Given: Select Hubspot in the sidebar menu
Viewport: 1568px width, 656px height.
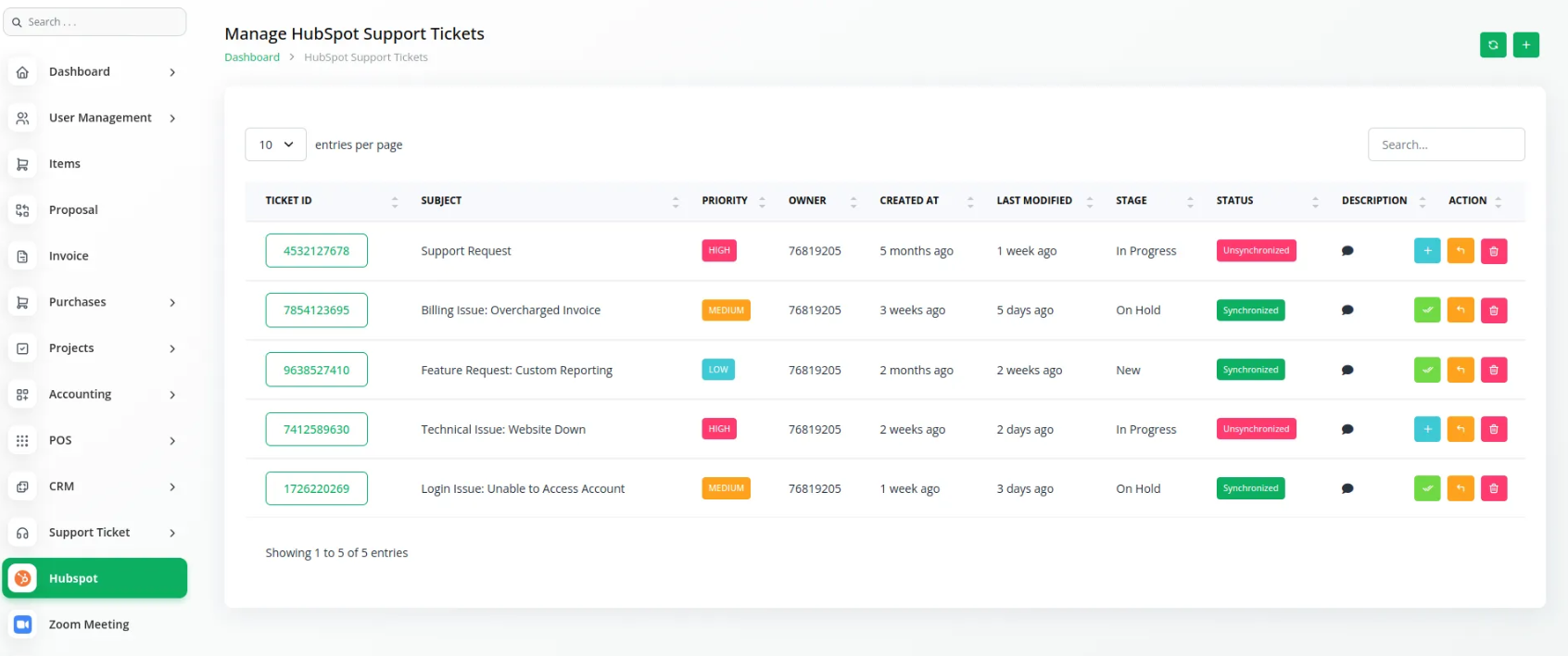Looking at the screenshot, I should click(95, 578).
